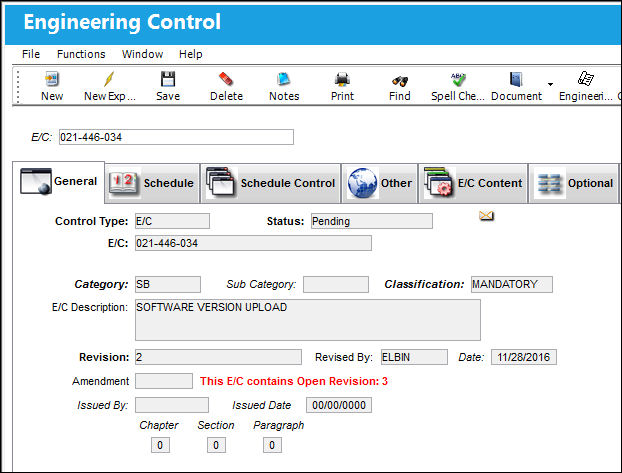Viewport: 622px width, 473px height.
Task: Click the Classification label
Action: (x=424, y=284)
